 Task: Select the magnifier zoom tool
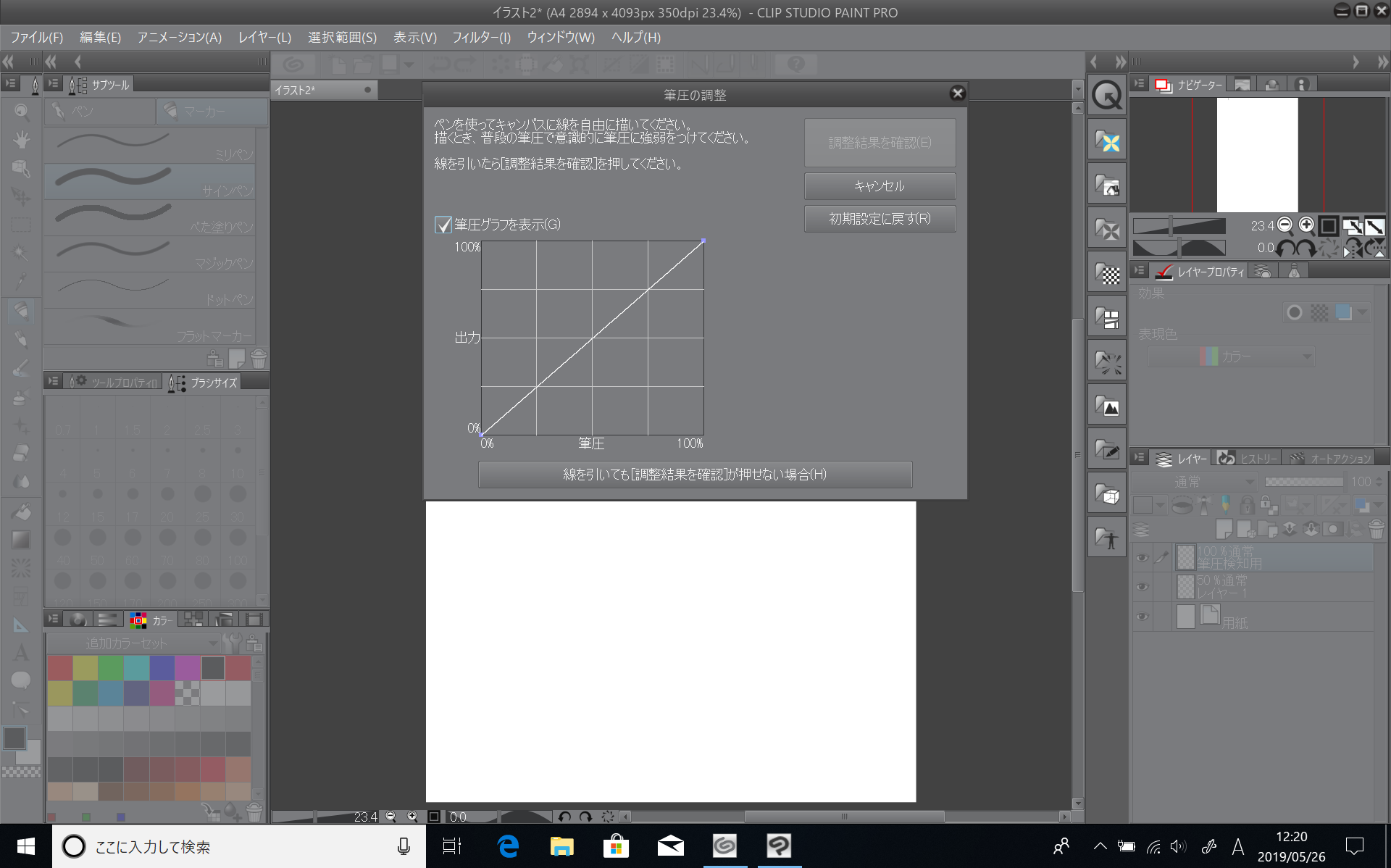21,111
